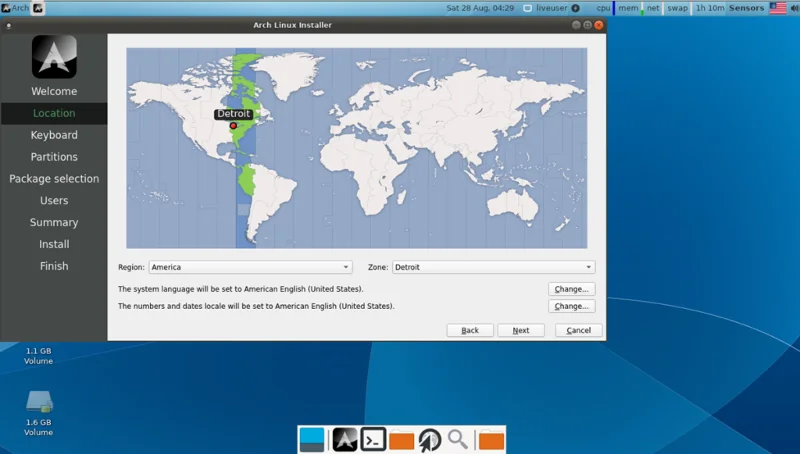Viewport: 800px width, 454px height.
Task: Launch the Arch installer from the dock
Action: coord(345,440)
